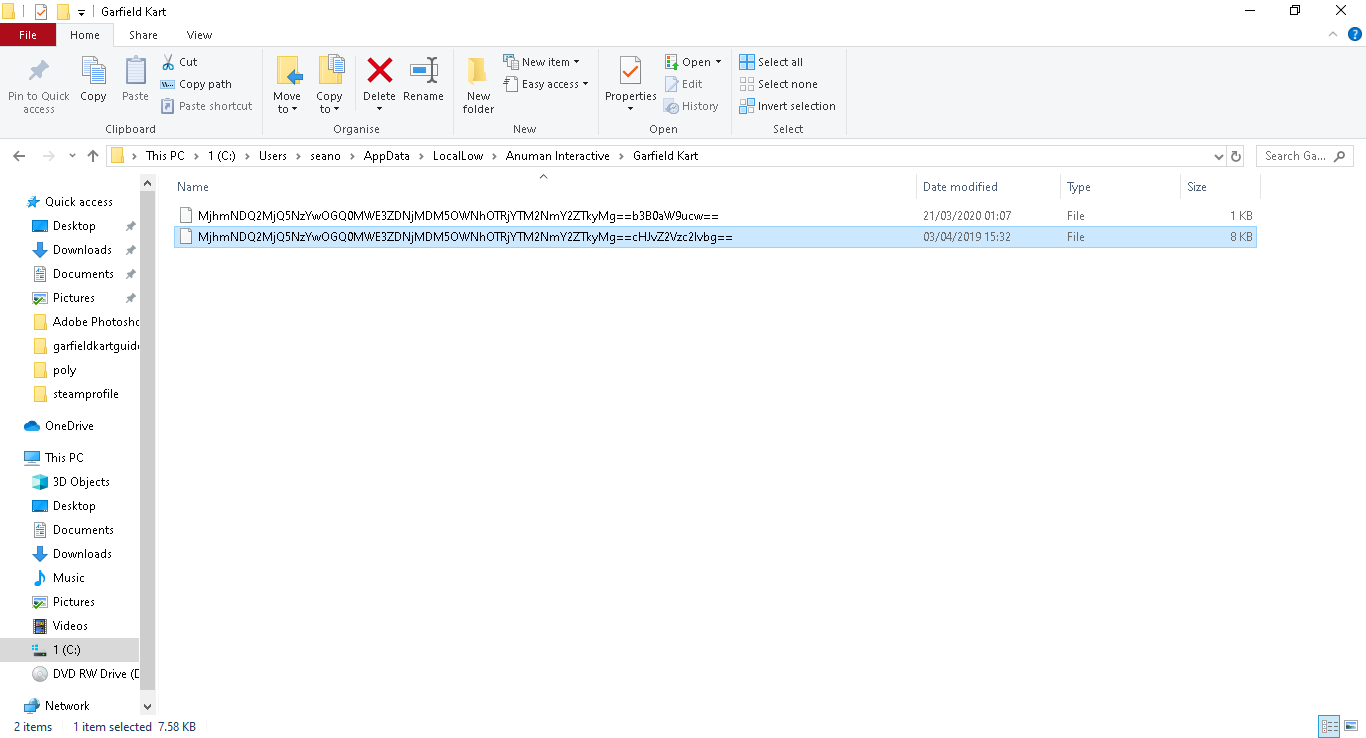Go up one folder level
Viewport: 1366px width, 738px height.
point(93,156)
